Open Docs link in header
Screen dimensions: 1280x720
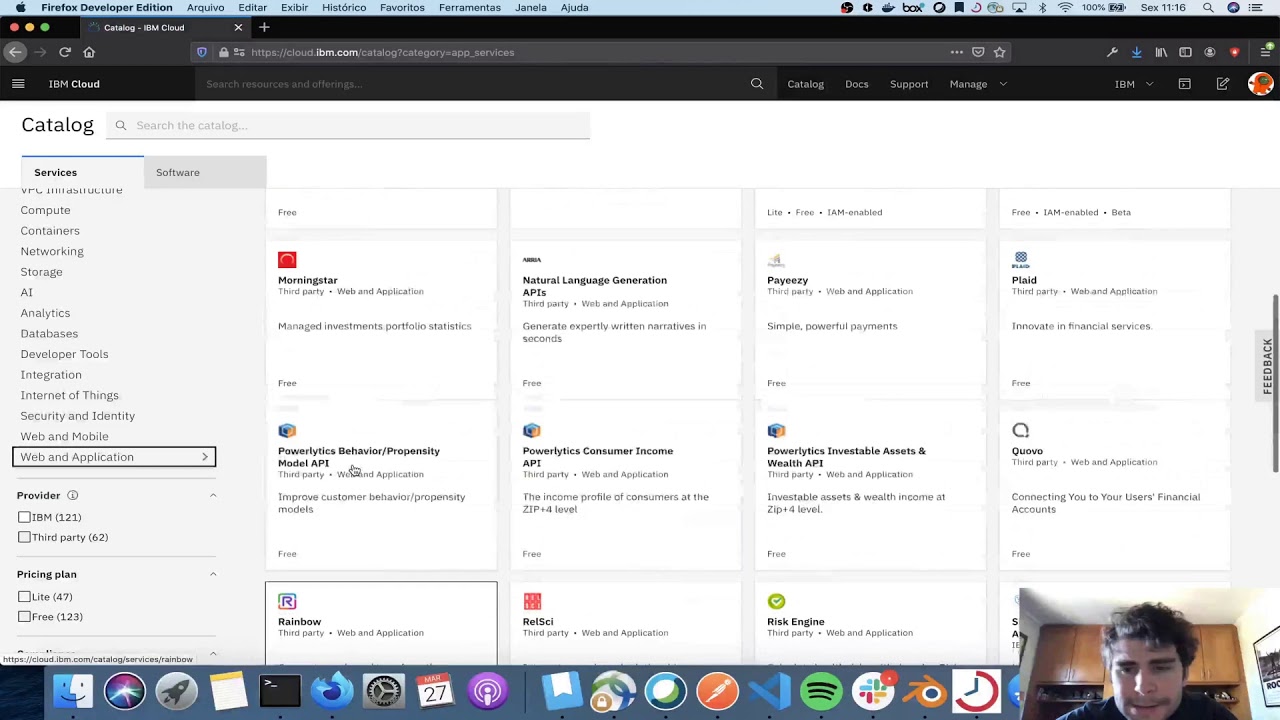(x=857, y=84)
